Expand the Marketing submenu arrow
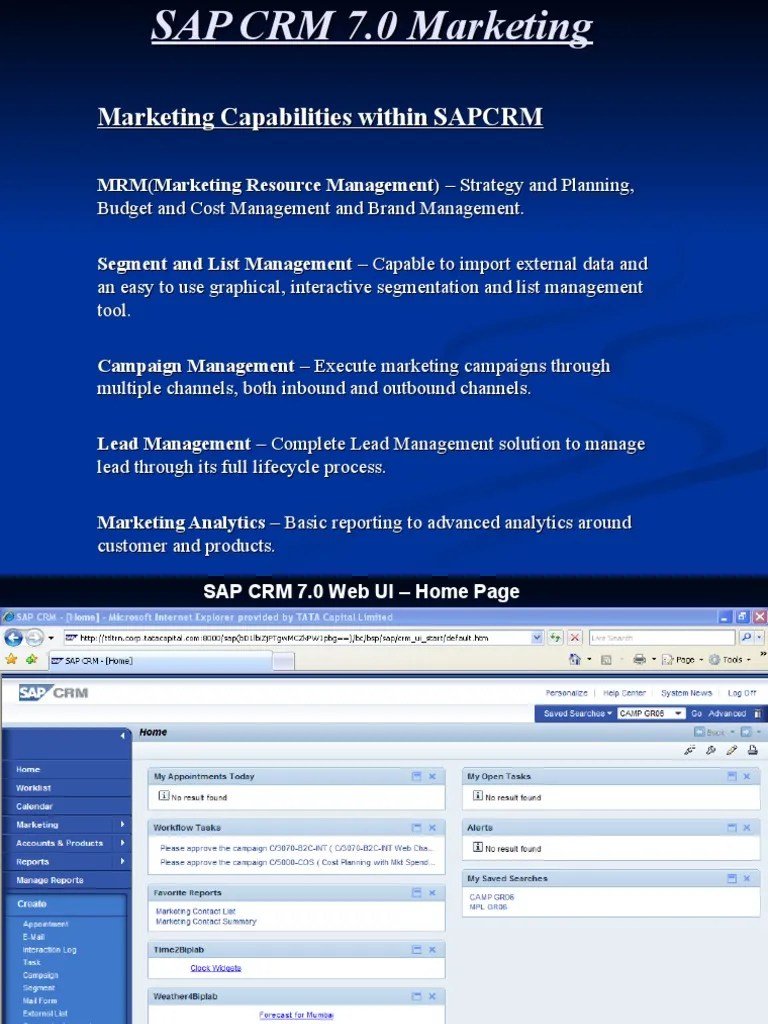This screenshot has width=768, height=1024. pos(122,825)
